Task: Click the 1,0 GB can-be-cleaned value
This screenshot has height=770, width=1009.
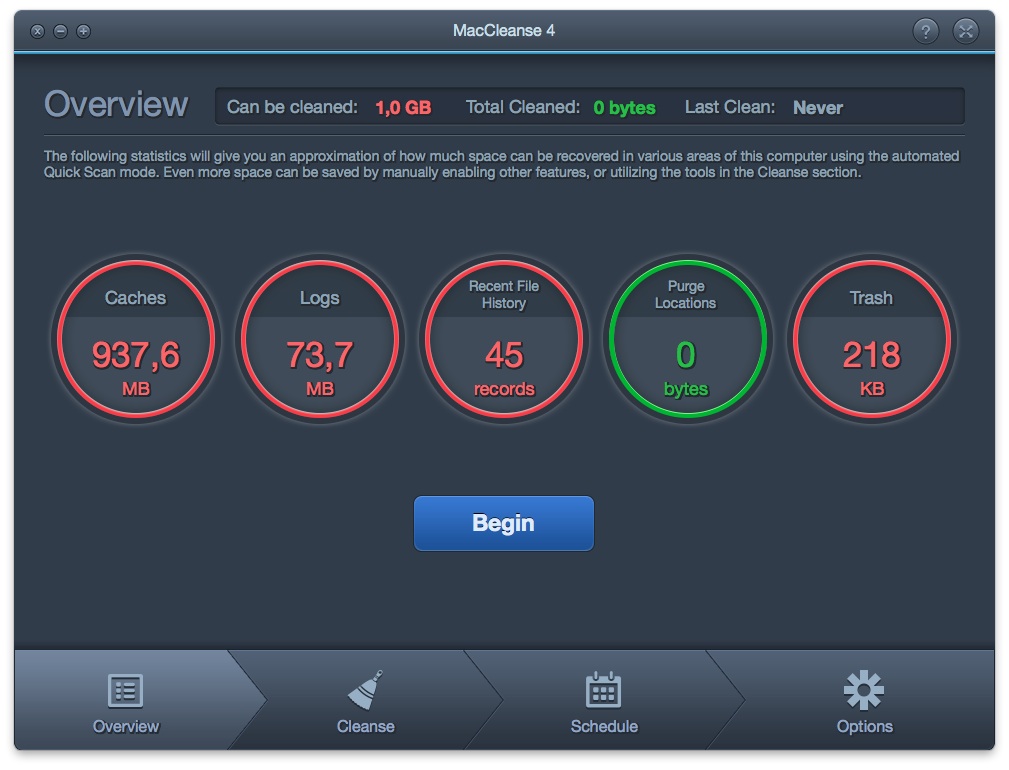Action: [x=403, y=108]
